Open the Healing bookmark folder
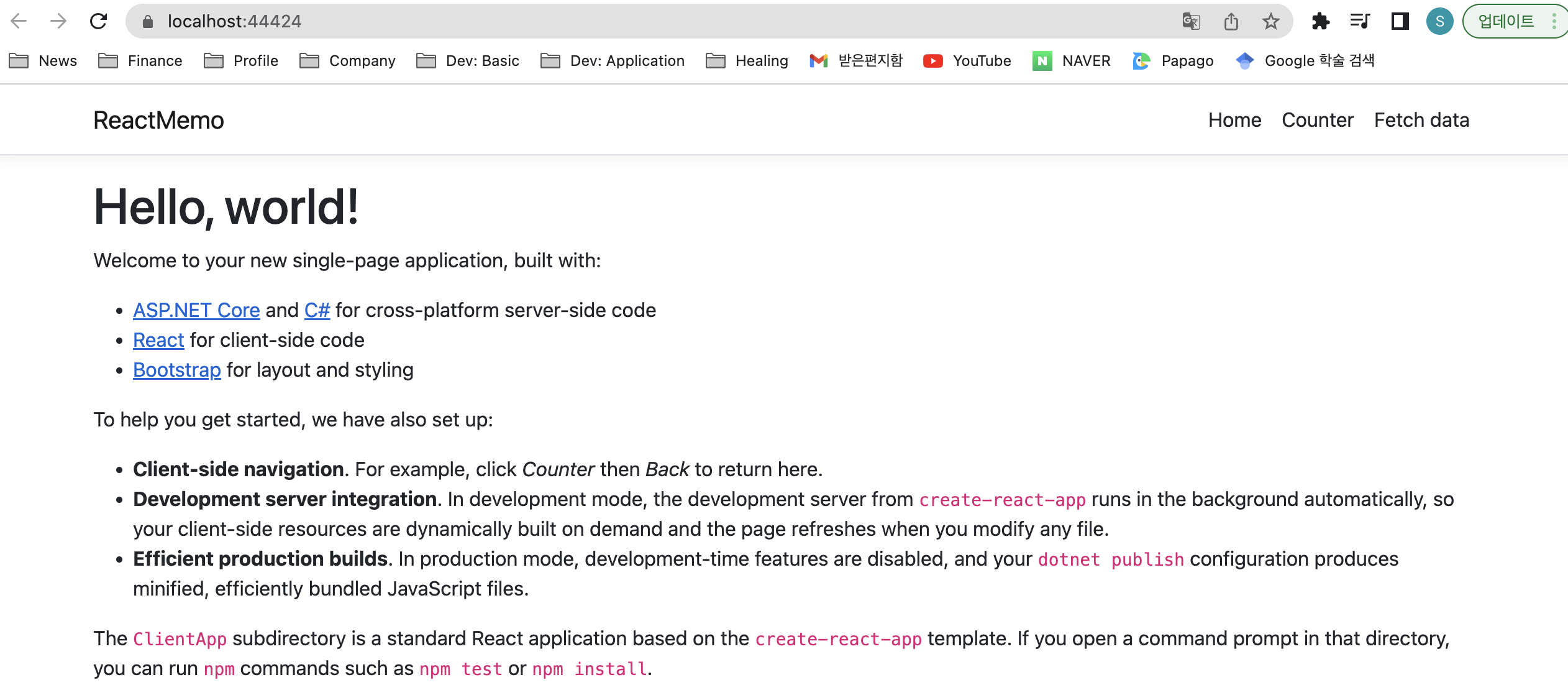Image resolution: width=1568 pixels, height=695 pixels. [747, 60]
